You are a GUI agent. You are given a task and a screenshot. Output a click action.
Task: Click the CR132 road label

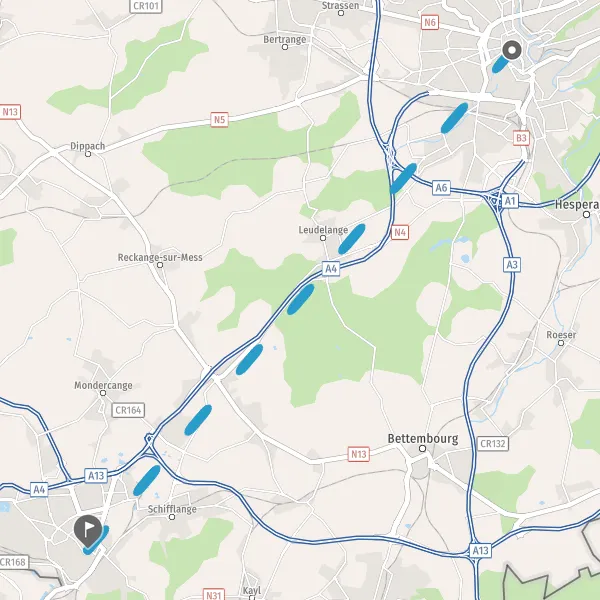(x=493, y=443)
